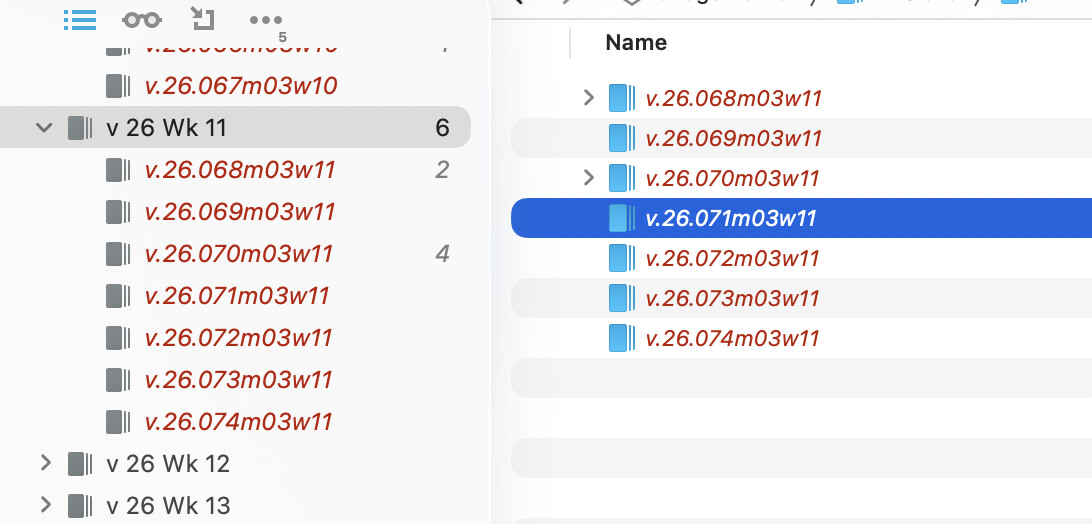Expand the v 26 Wk 13 group
Viewport: 1092px width, 524px height.
click(x=44, y=505)
